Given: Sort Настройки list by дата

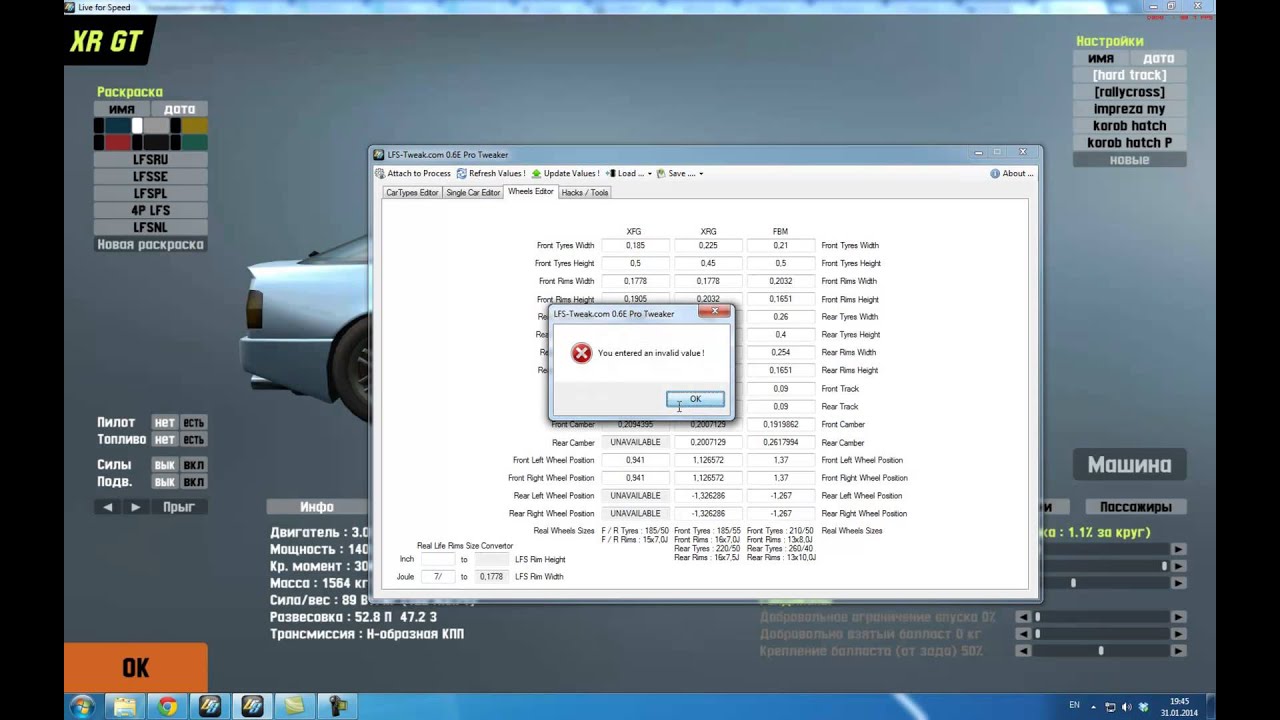Looking at the screenshot, I should tap(1159, 58).
